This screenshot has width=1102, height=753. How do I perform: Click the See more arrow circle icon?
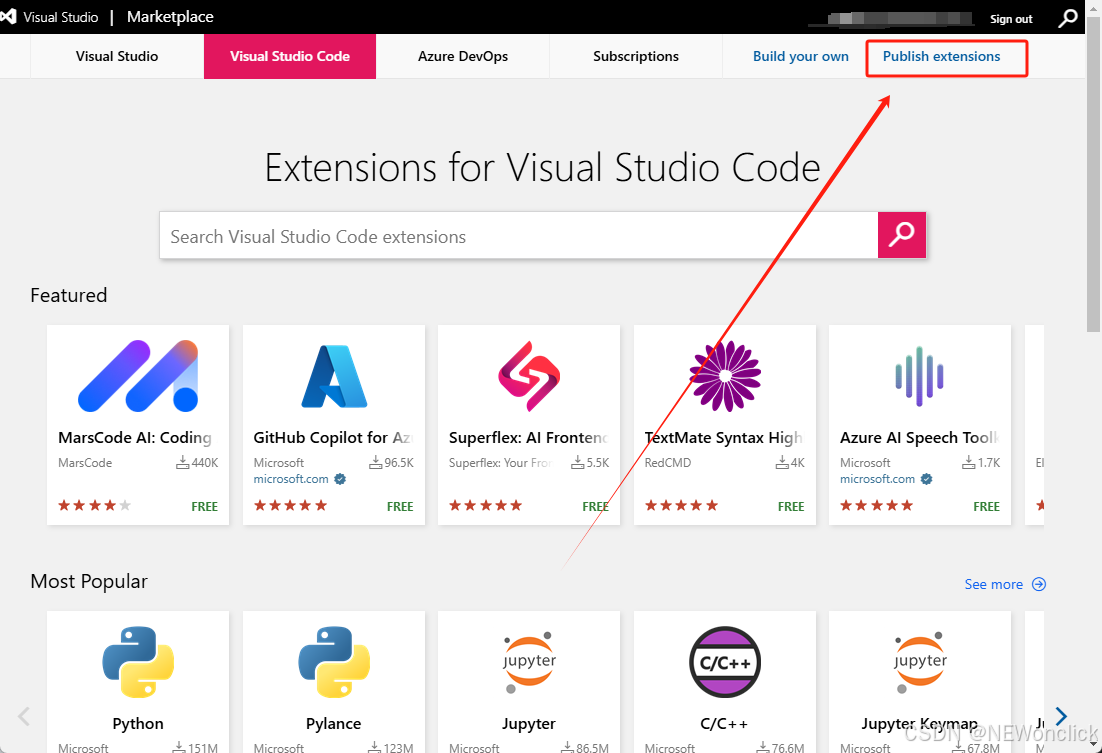coord(1039,584)
